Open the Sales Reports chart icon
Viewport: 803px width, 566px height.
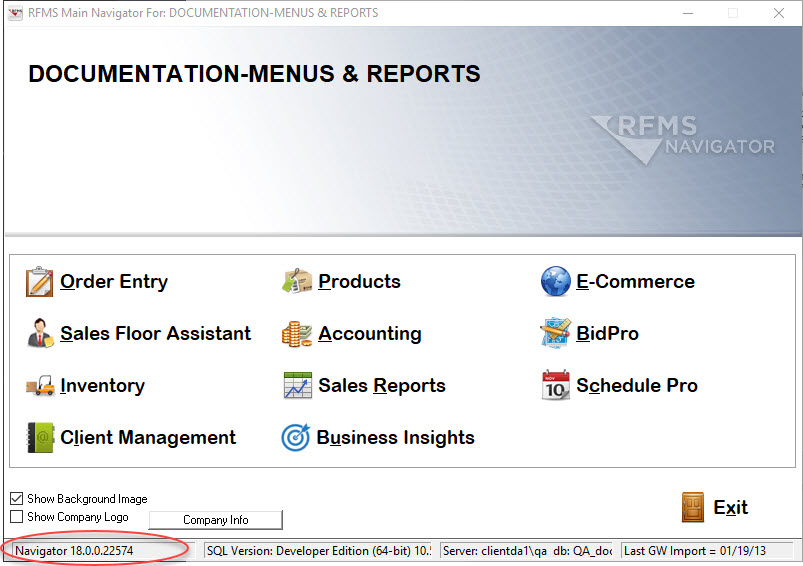[x=298, y=385]
